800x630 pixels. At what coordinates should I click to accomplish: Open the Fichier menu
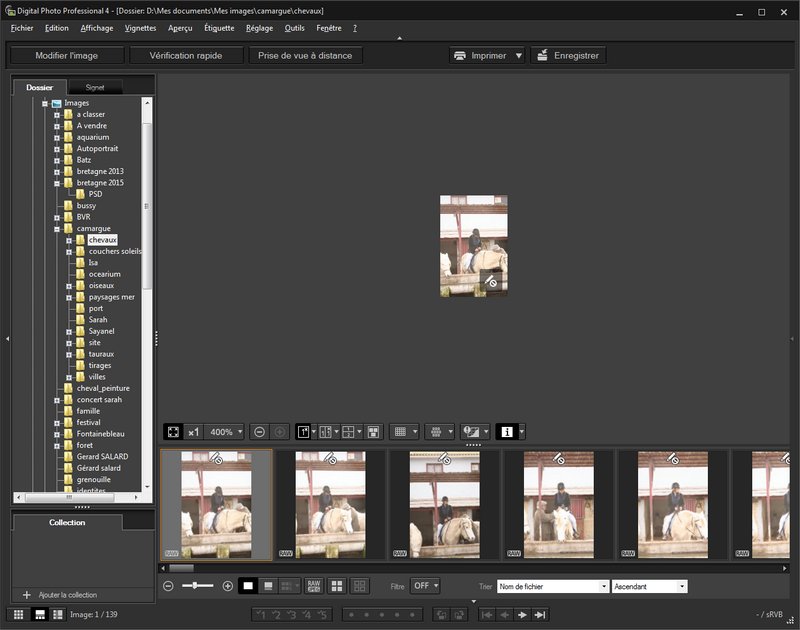tap(22, 28)
